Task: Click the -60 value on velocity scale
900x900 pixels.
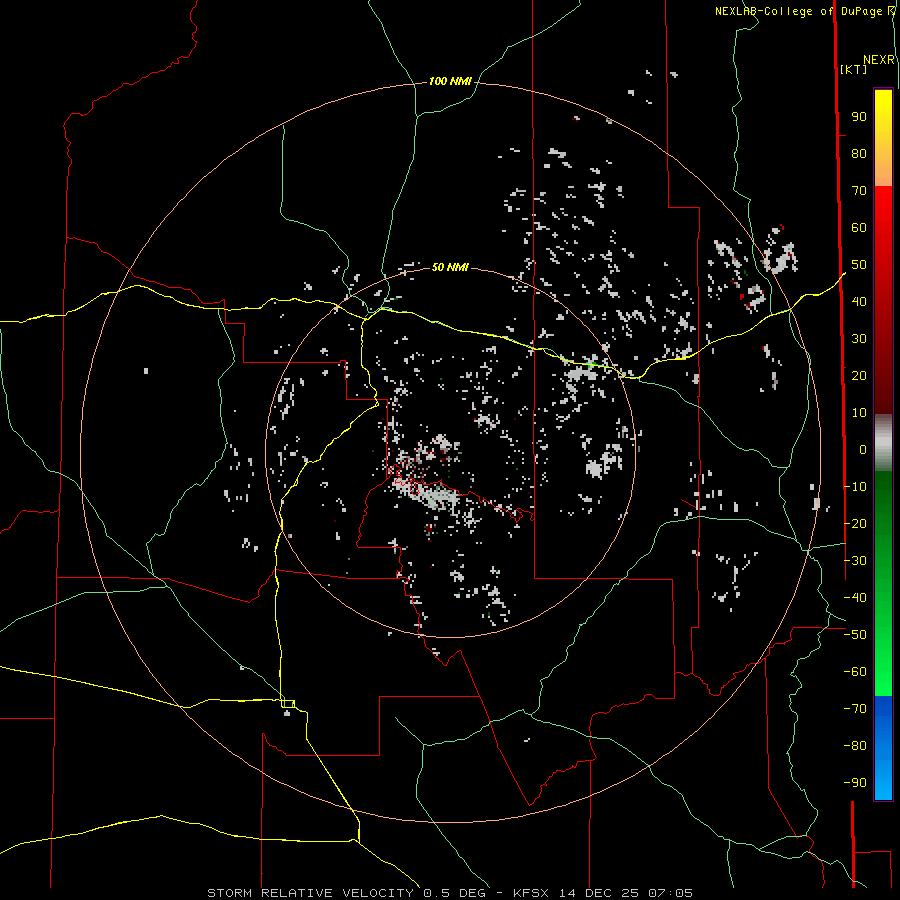Action: tap(855, 672)
